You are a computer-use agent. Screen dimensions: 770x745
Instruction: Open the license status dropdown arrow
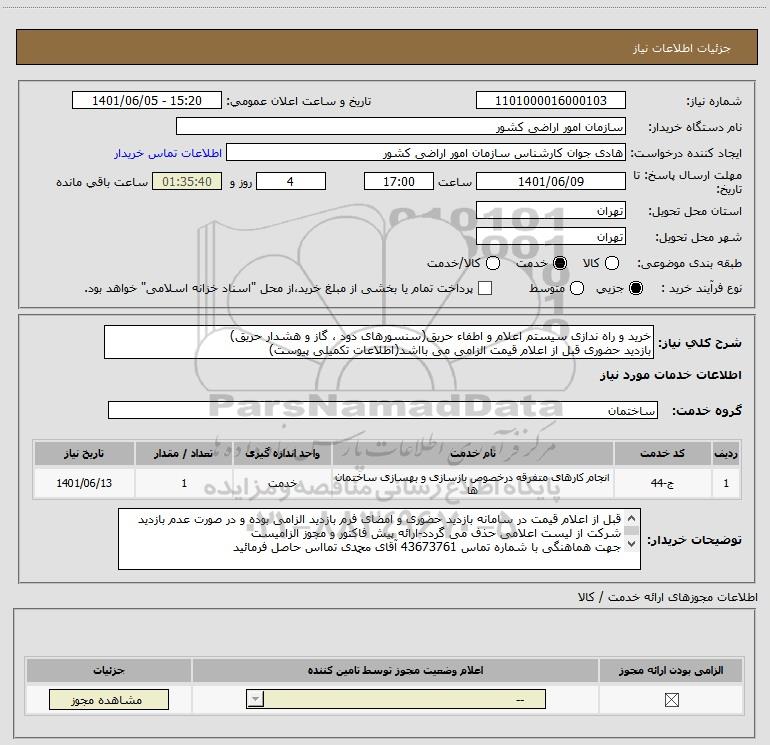pyautogui.click(x=255, y=699)
